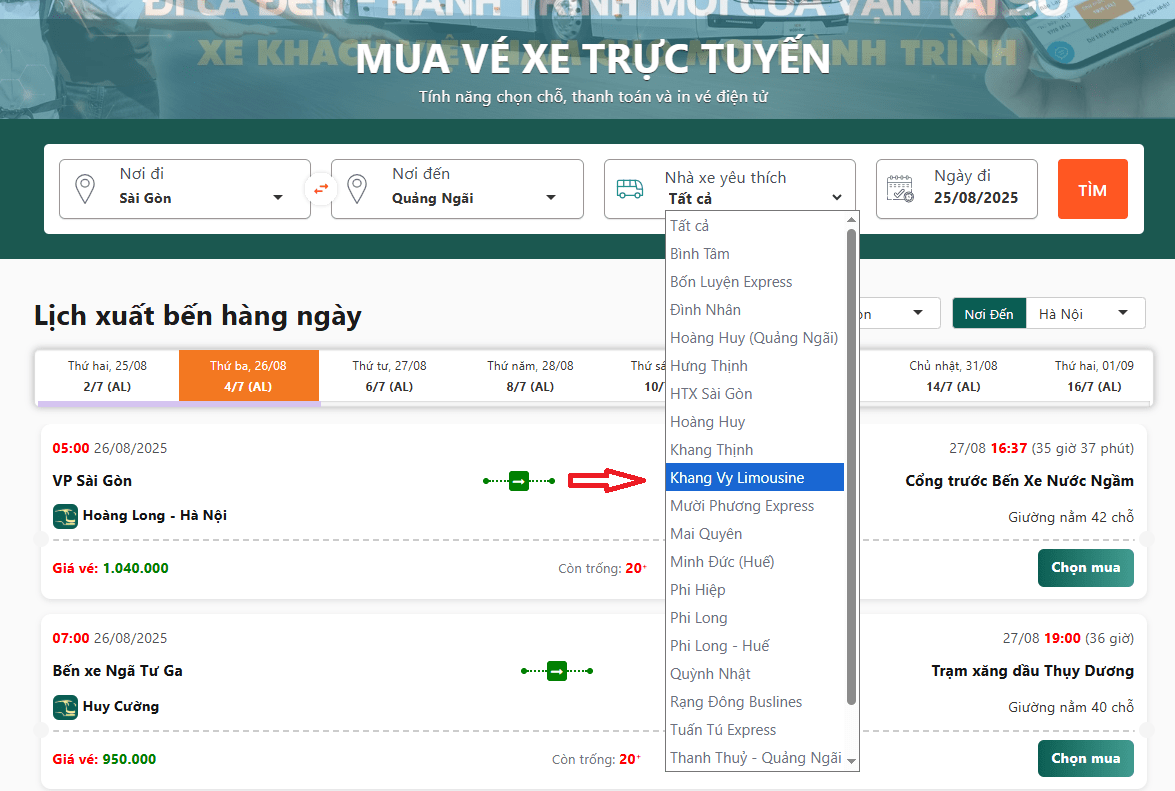Click the Huy Cường operator logo
Screen dimensions: 1175x791
coord(65,707)
